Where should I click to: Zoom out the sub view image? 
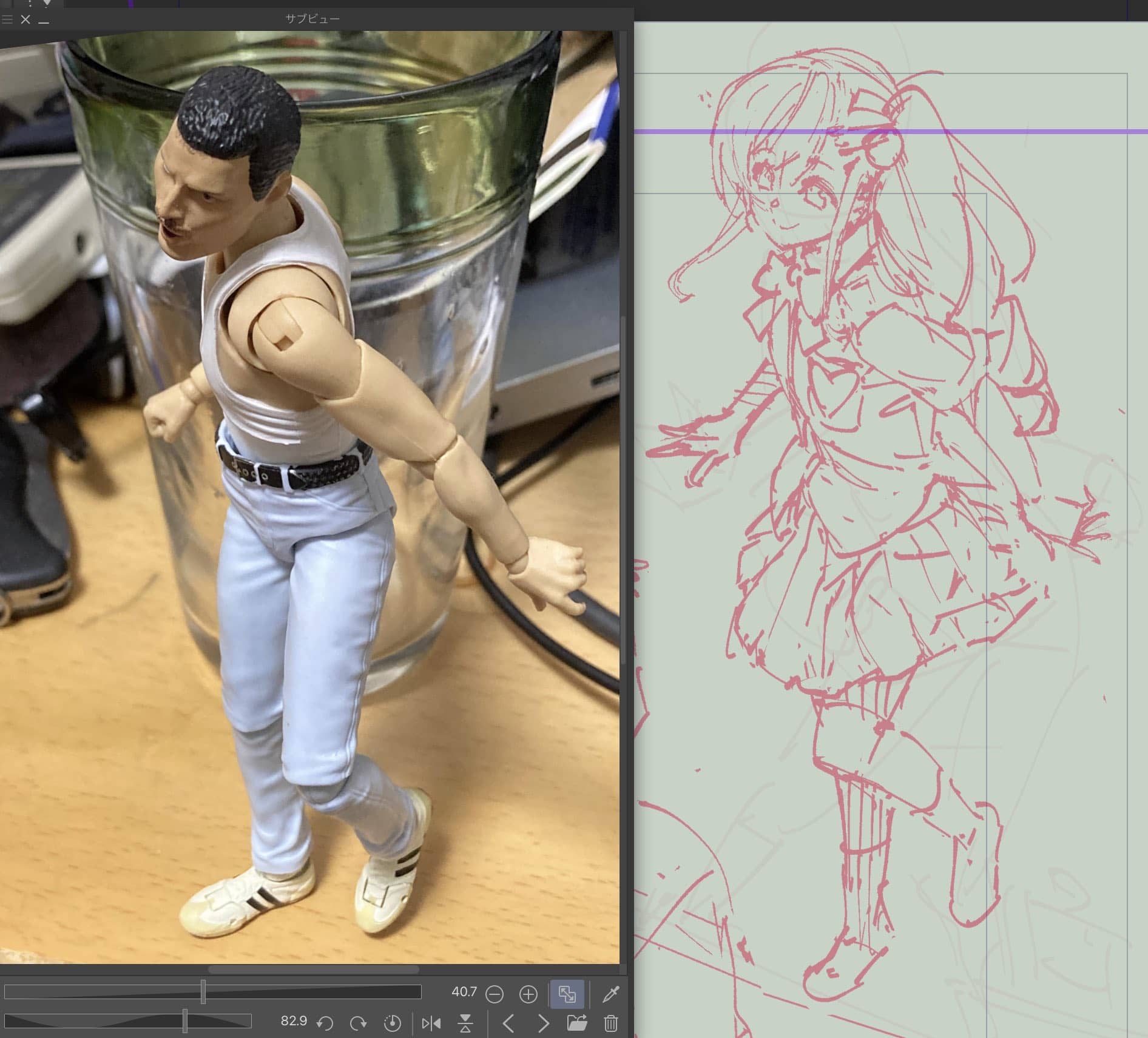(495, 994)
